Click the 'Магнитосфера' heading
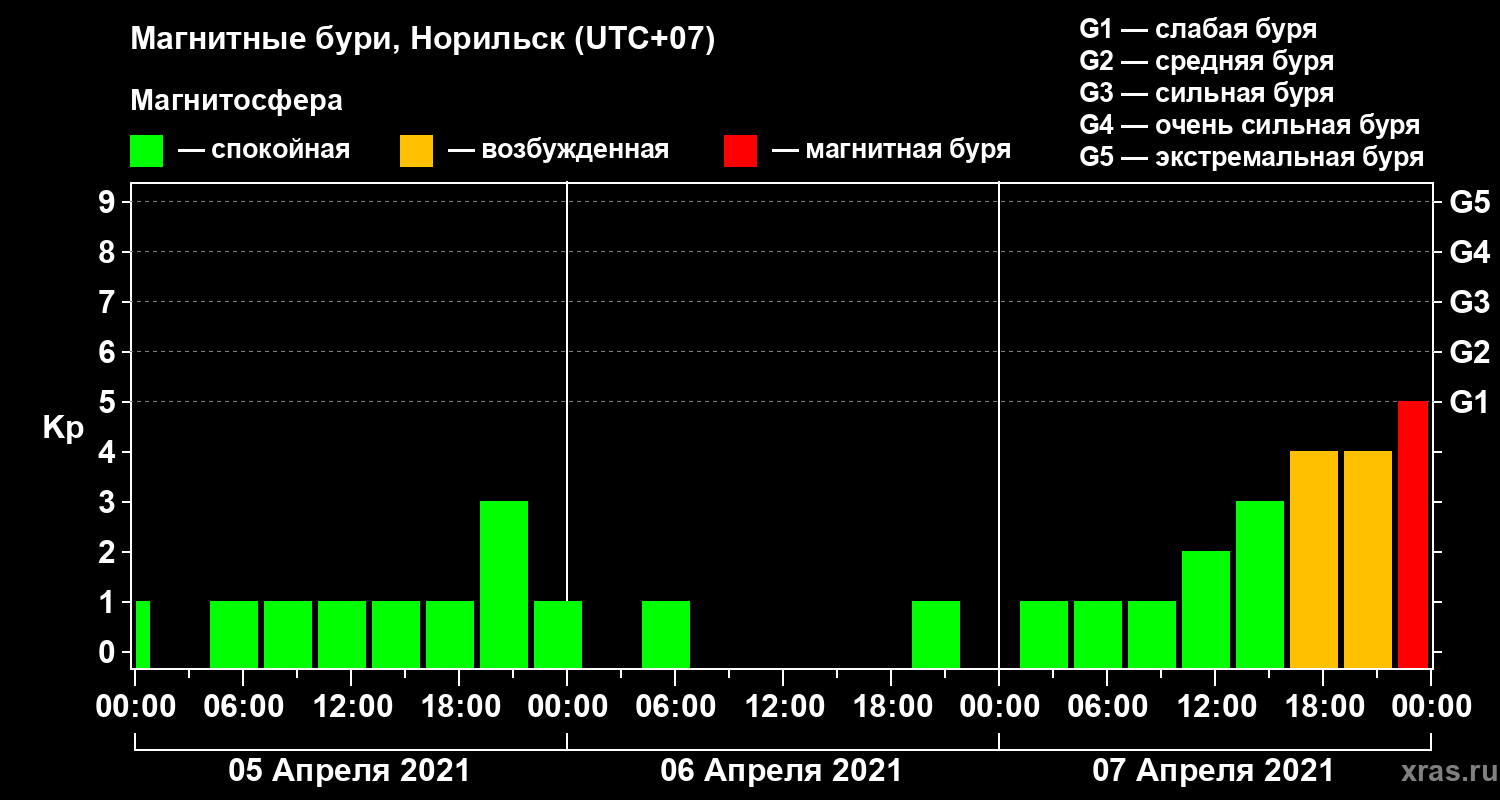The height and width of the screenshot is (800, 1500). (x=237, y=101)
